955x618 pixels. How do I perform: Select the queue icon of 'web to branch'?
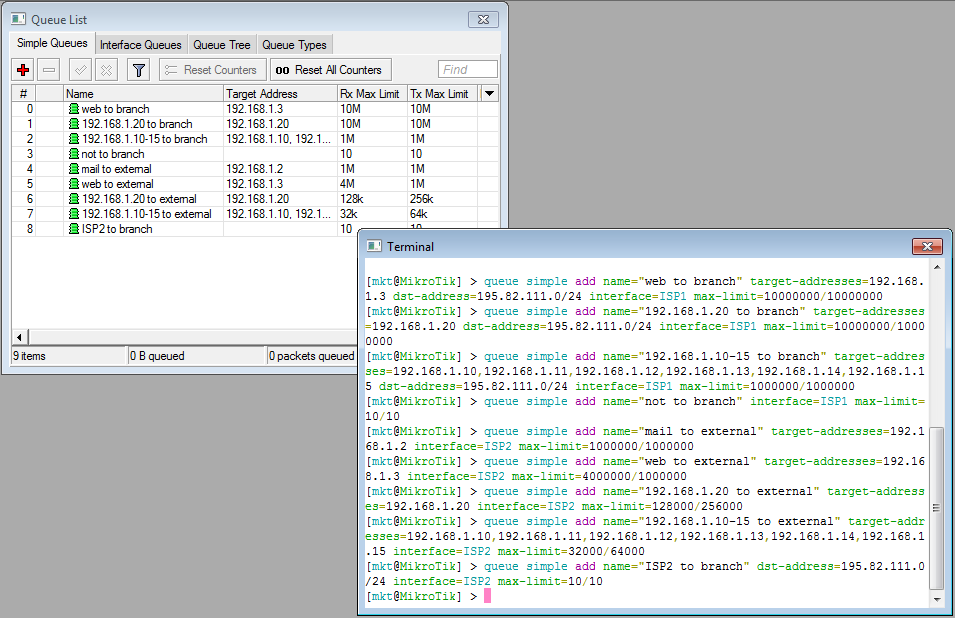coord(74,109)
